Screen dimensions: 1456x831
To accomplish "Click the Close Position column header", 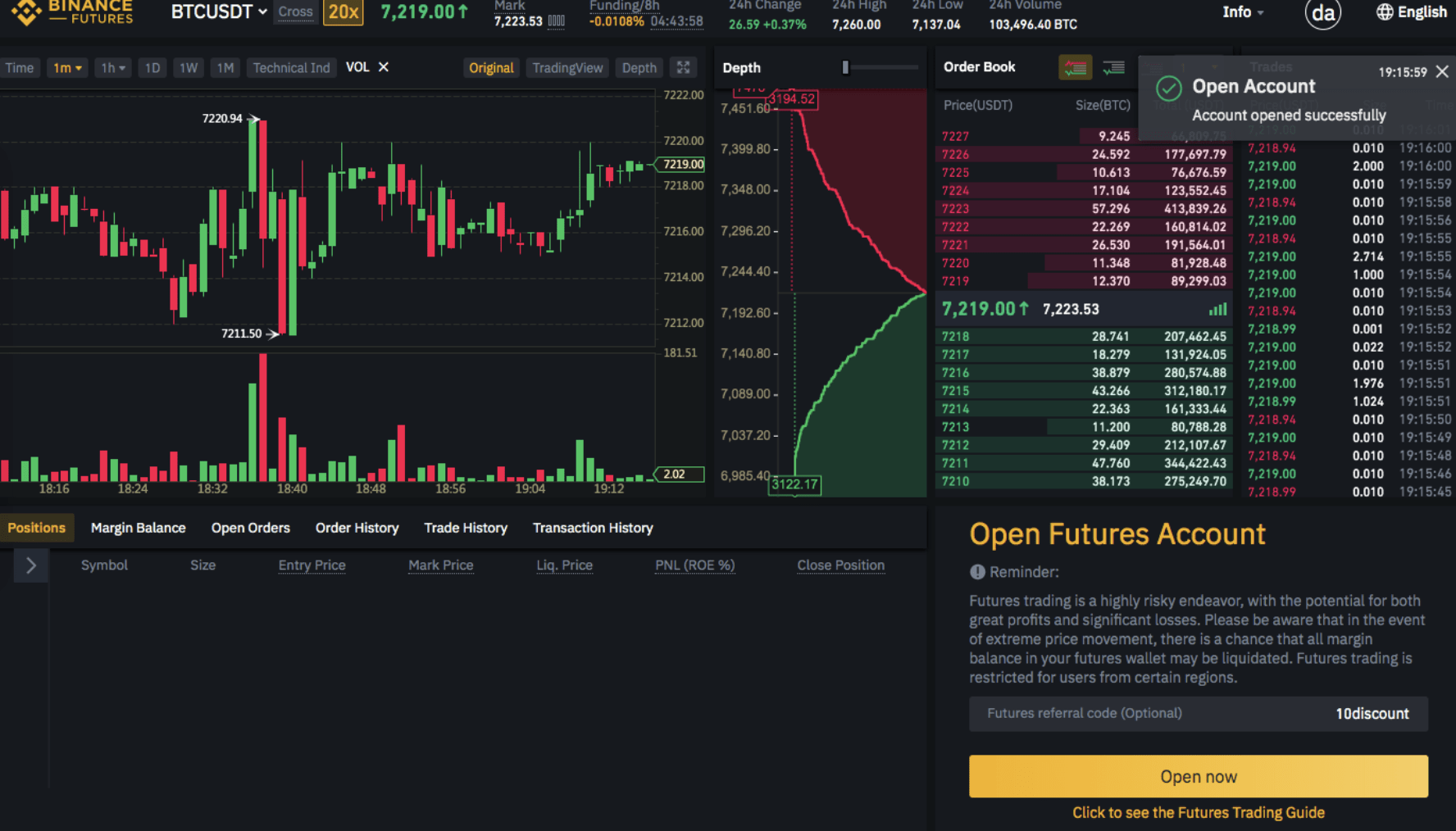I will click(x=841, y=565).
